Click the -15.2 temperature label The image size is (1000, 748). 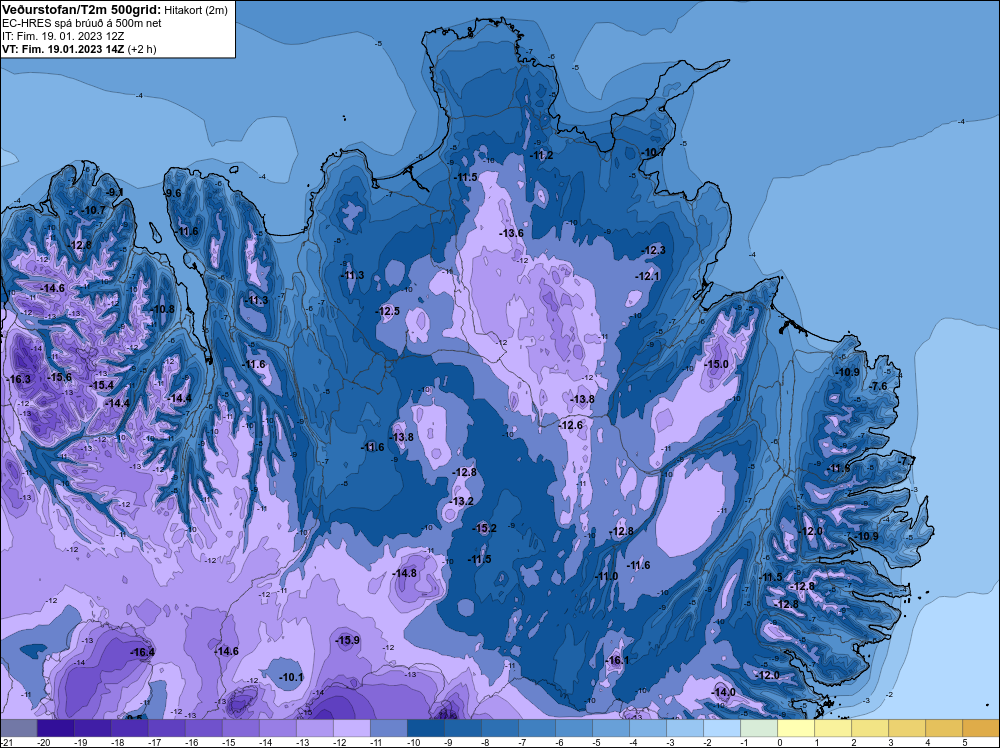(x=484, y=528)
